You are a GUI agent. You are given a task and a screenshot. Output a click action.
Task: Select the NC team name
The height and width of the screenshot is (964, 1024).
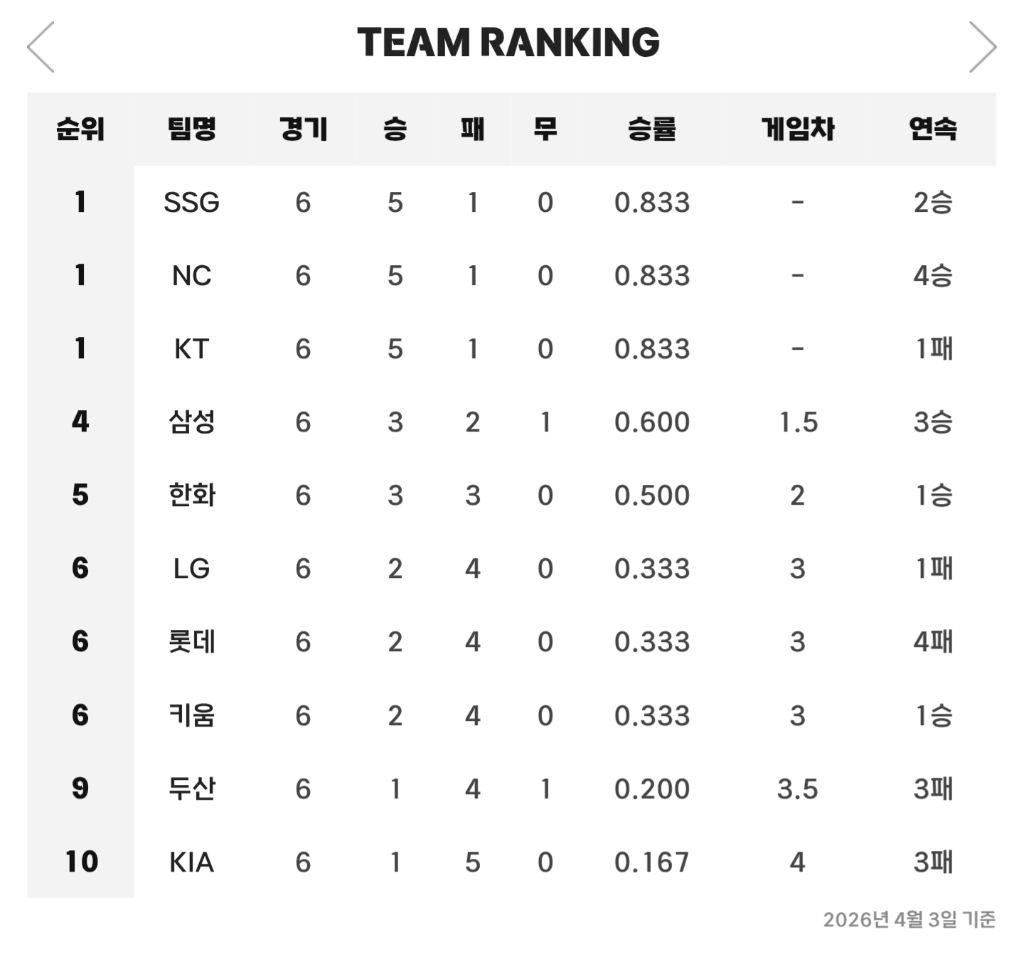coord(191,276)
